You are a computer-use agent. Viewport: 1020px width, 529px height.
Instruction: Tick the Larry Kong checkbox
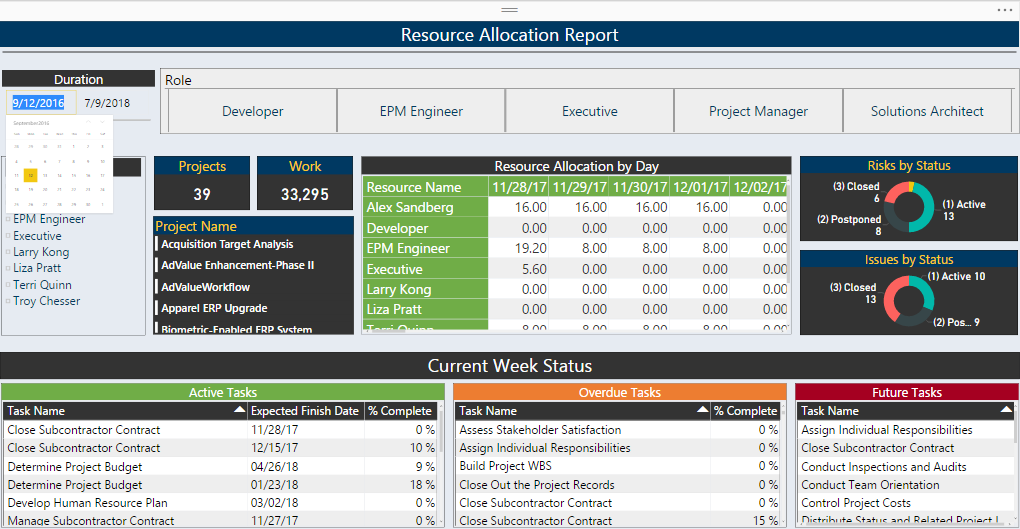click(8, 252)
